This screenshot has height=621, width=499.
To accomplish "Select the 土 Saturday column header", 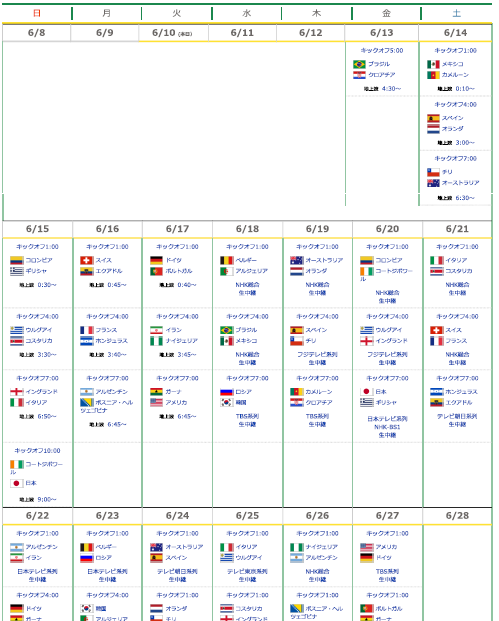I will [457, 13].
